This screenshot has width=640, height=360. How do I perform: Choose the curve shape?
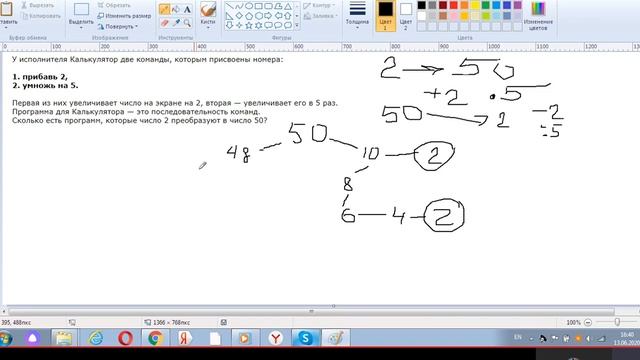(x=239, y=6)
